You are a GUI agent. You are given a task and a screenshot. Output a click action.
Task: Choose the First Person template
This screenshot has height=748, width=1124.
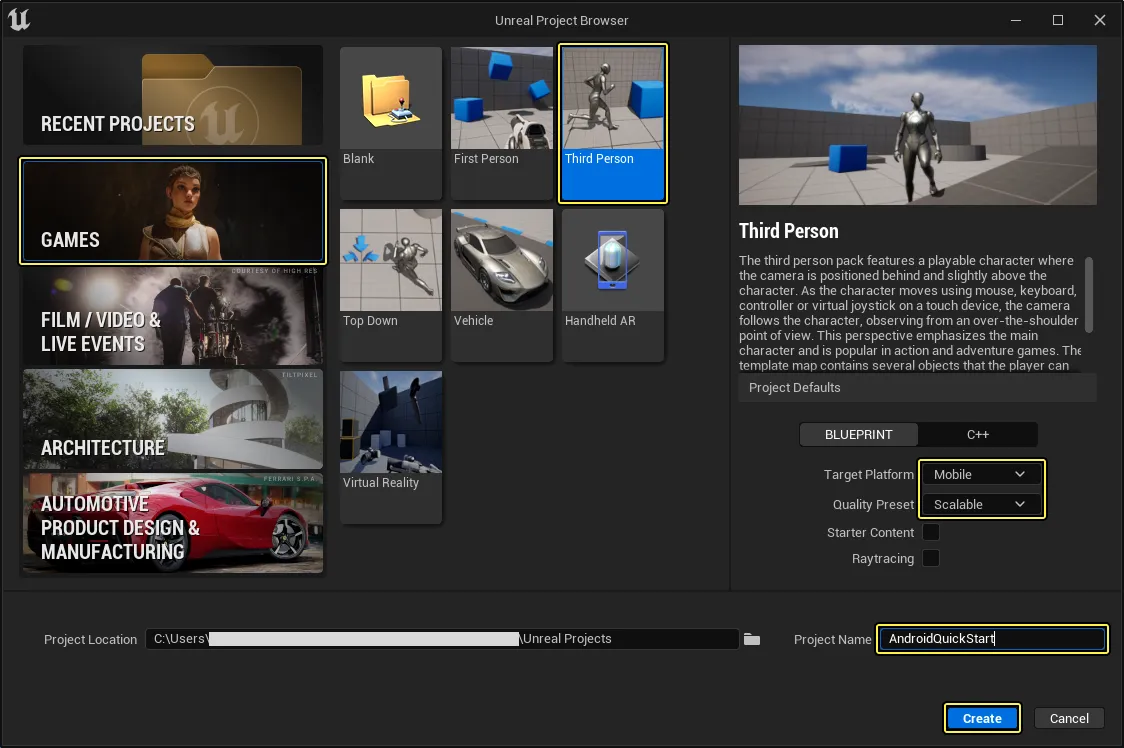(x=502, y=123)
